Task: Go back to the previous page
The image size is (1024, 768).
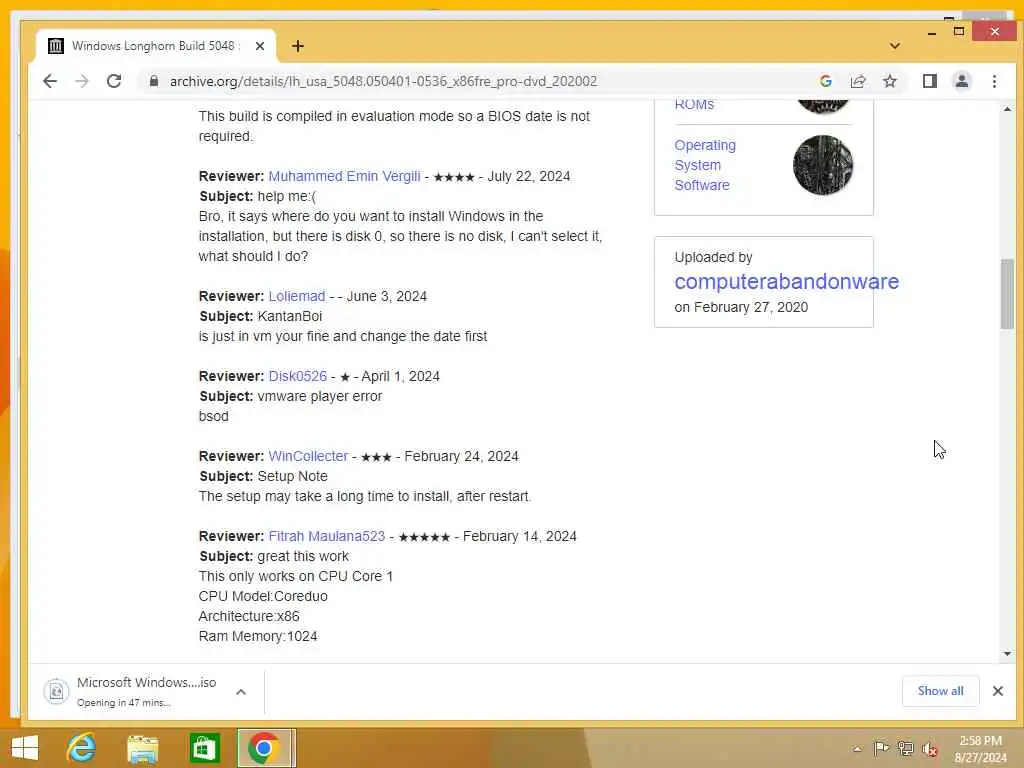Action: click(50, 81)
